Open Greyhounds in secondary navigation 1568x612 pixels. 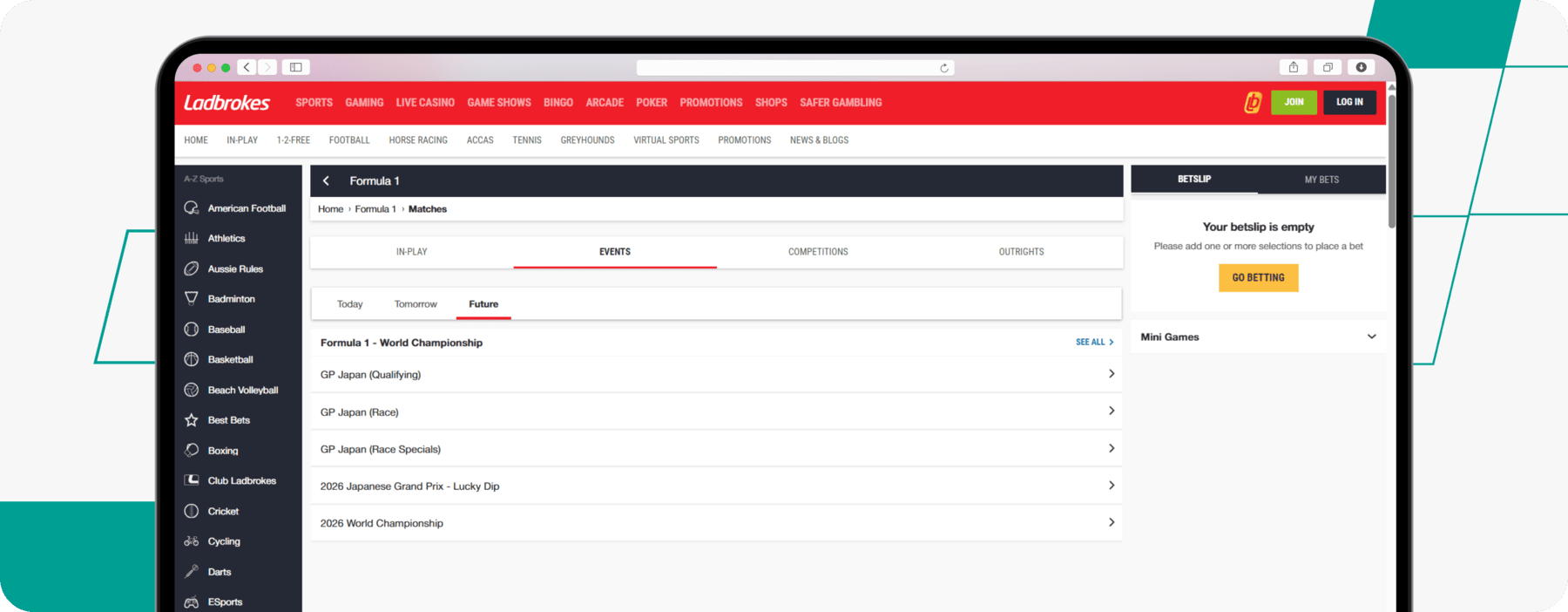(587, 140)
